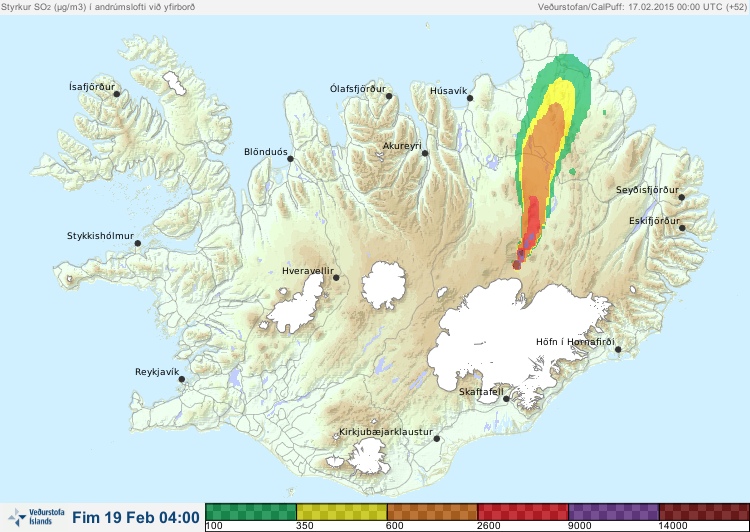This screenshot has height=532, width=750.
Task: Click the 'Ísafjörður' label
Action: pos(92,87)
